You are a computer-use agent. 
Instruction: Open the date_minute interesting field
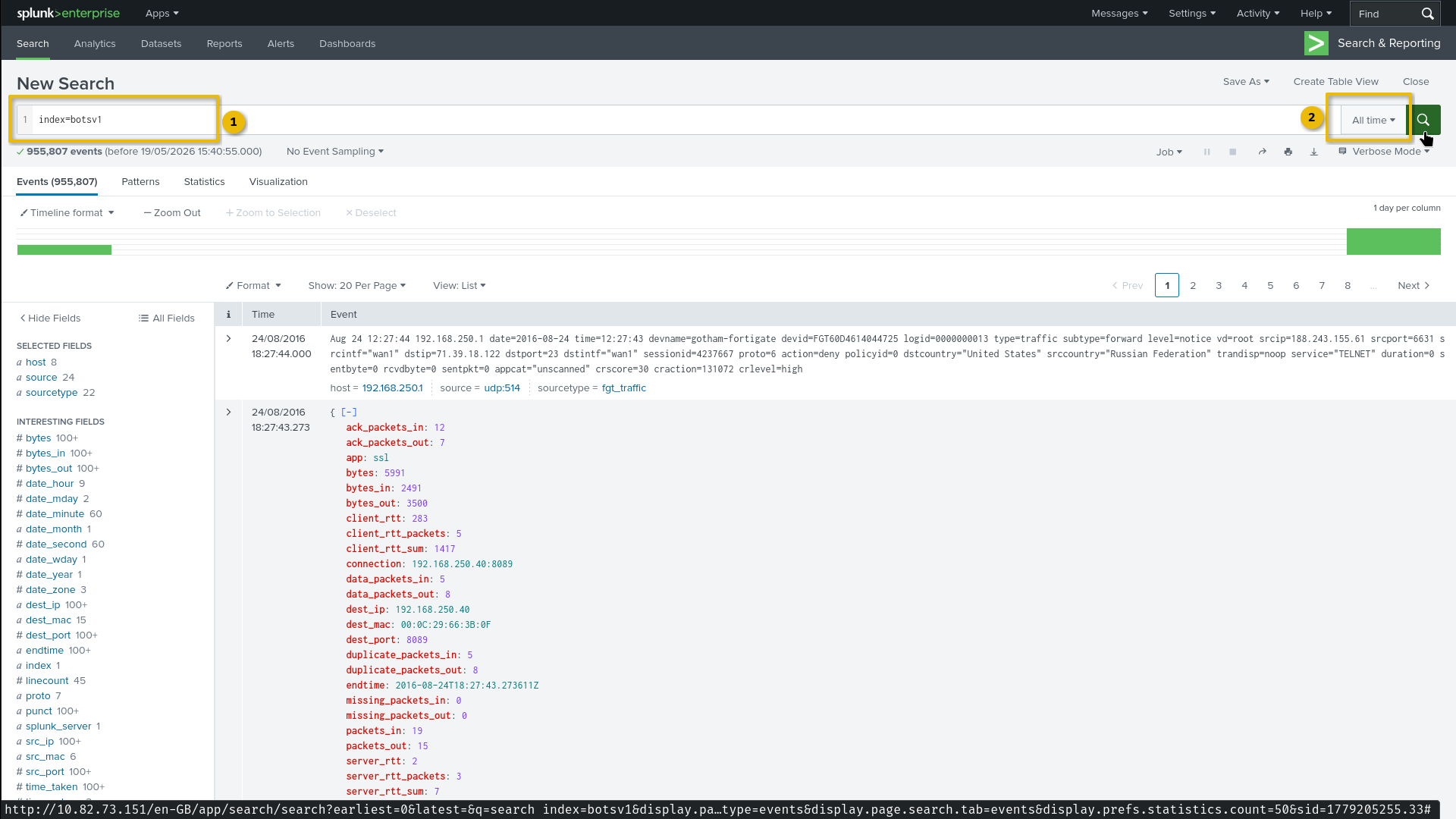55,514
